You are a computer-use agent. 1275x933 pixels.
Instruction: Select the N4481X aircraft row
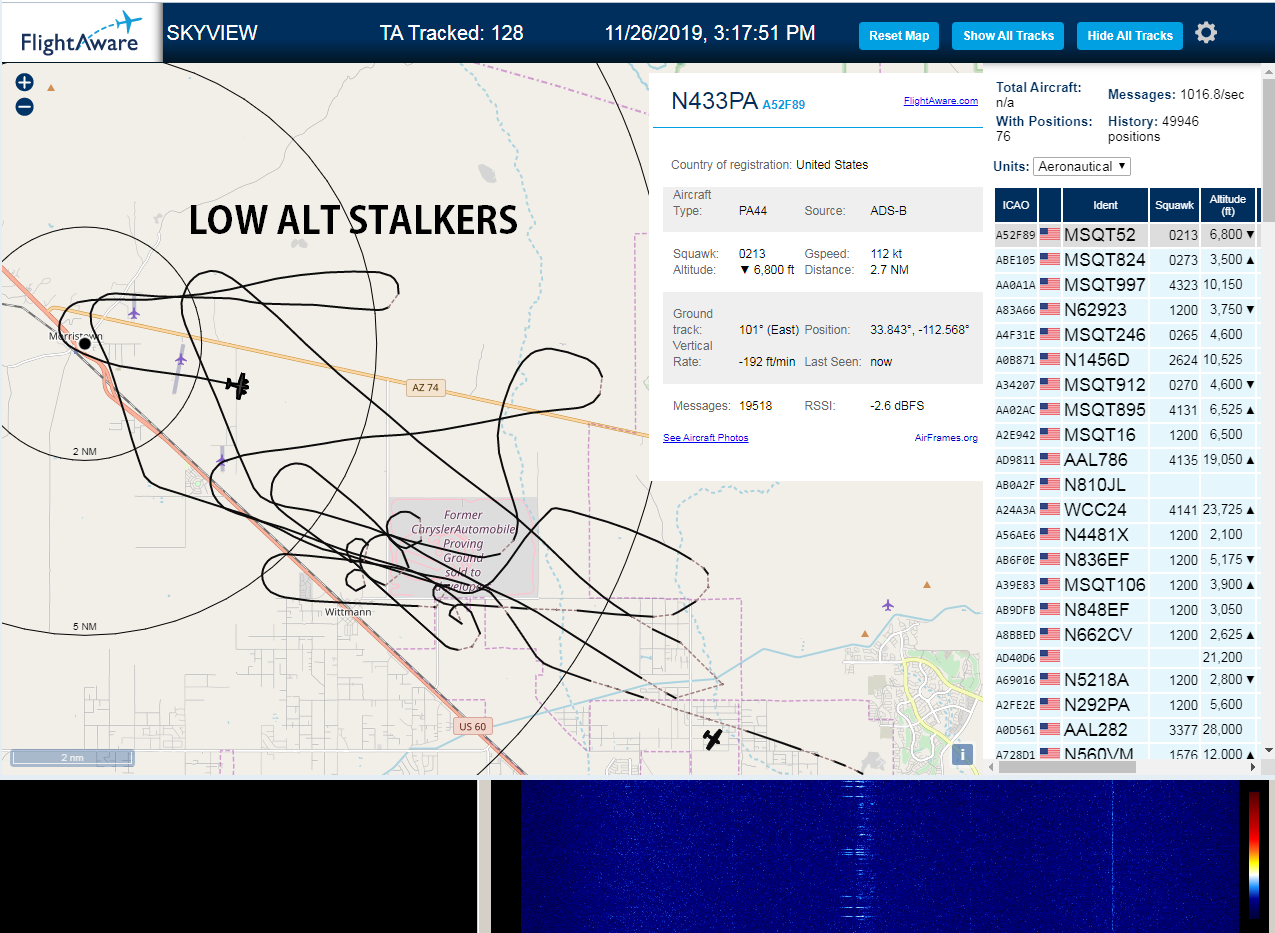[1125, 535]
